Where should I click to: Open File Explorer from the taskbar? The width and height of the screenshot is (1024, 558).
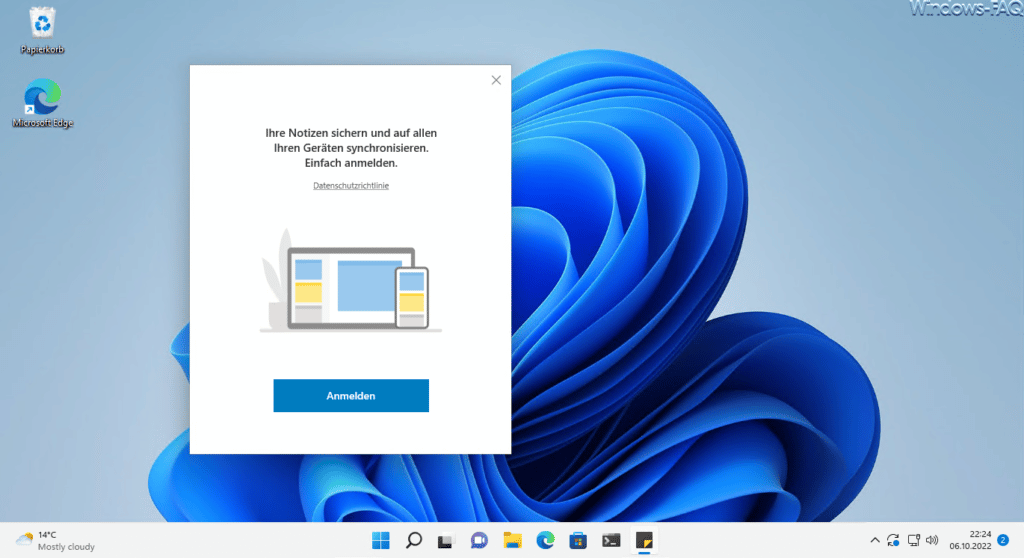512,540
